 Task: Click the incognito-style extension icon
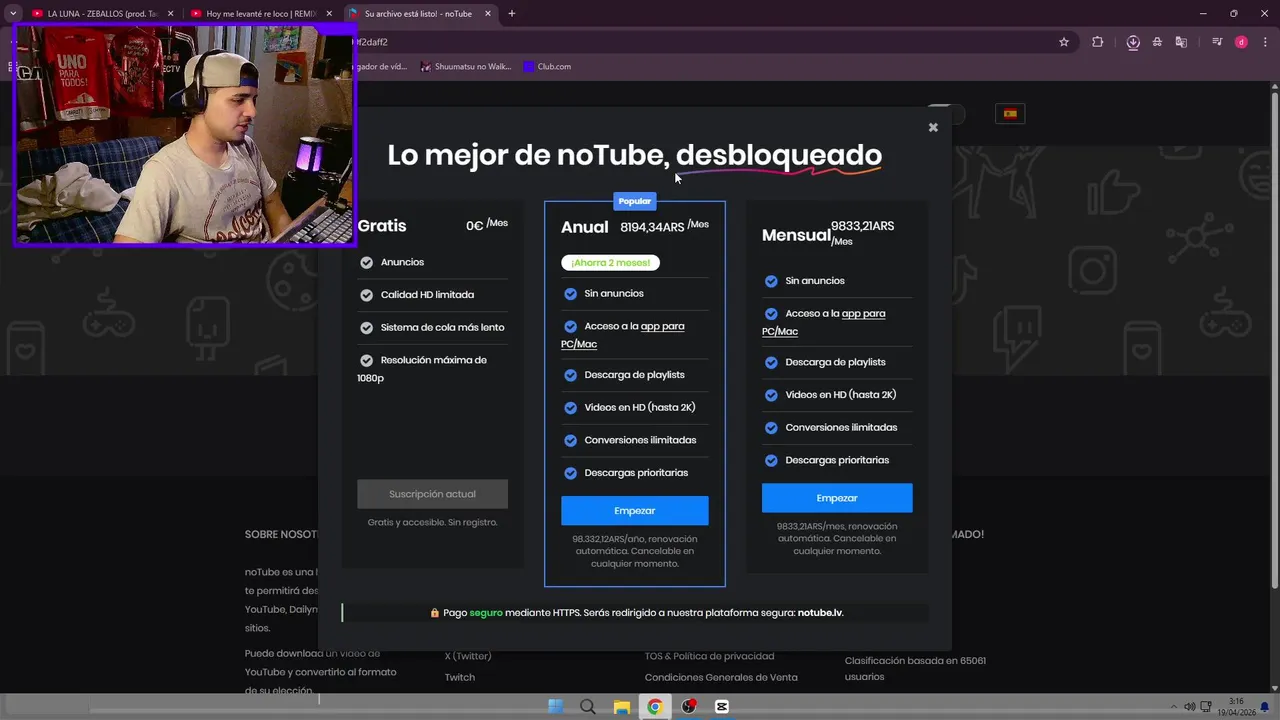coord(1157,42)
